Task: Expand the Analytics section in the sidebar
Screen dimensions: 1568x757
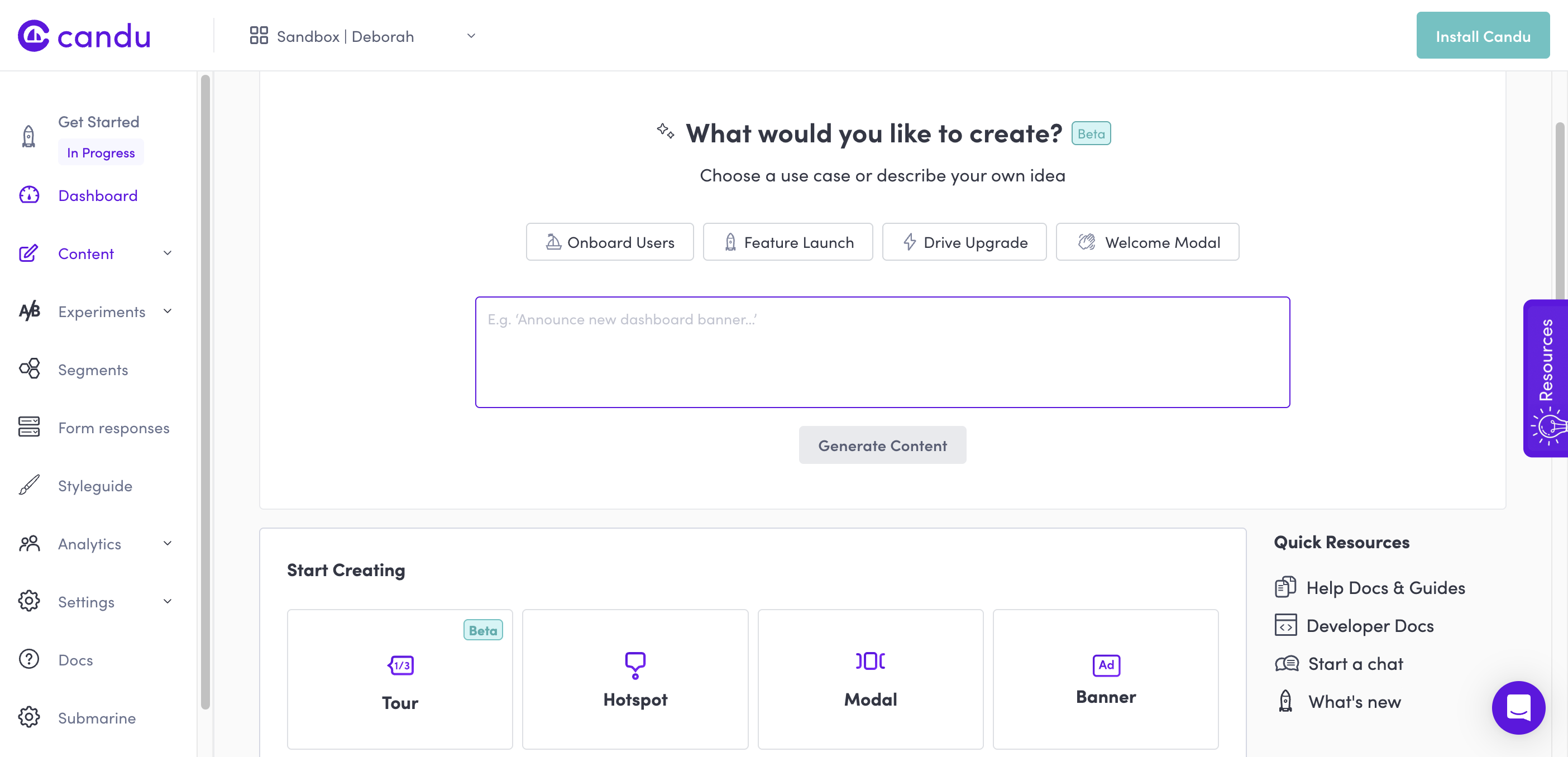Action: [x=168, y=543]
